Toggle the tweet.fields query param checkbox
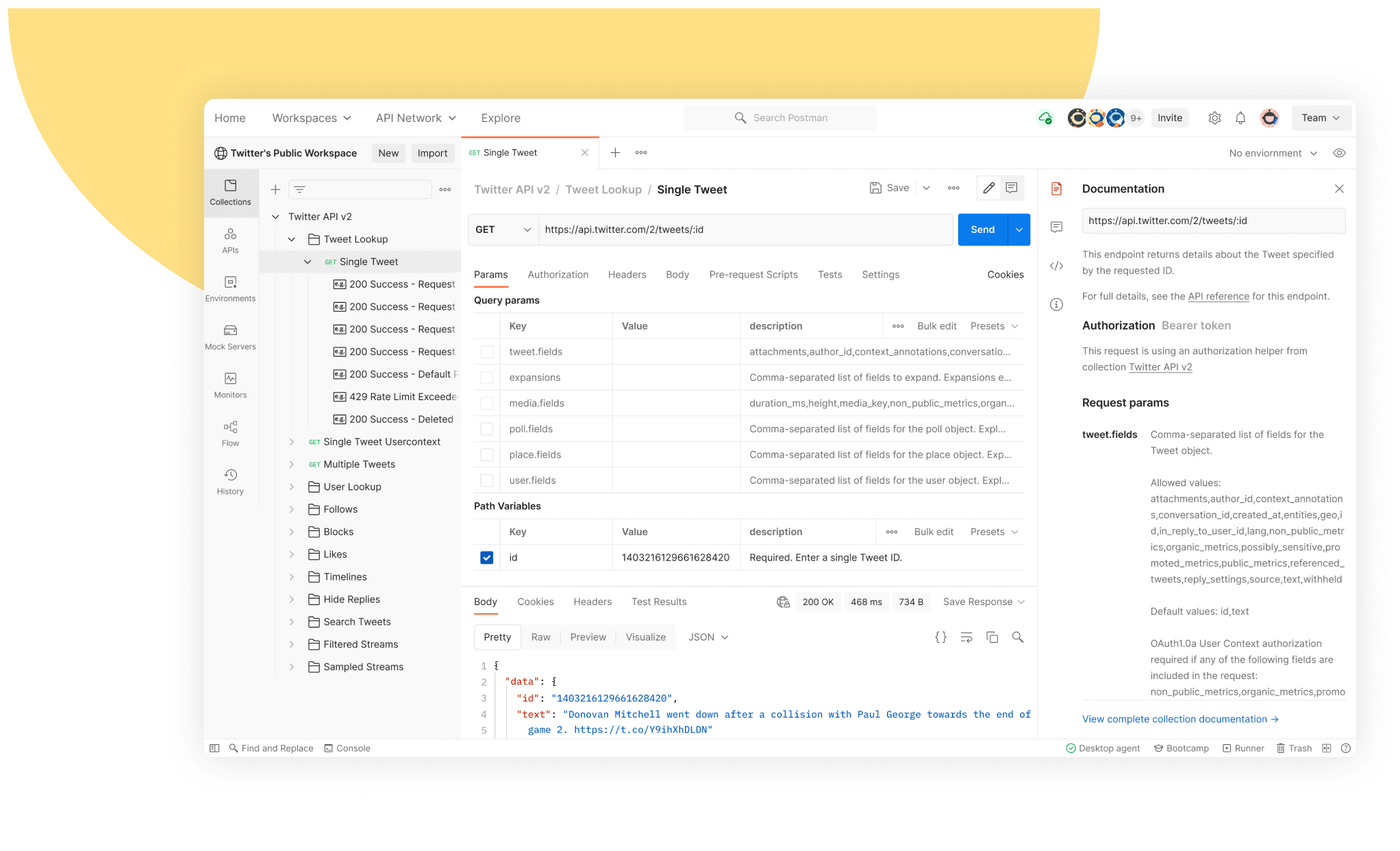This screenshot has height=851, width=1400. click(x=486, y=351)
